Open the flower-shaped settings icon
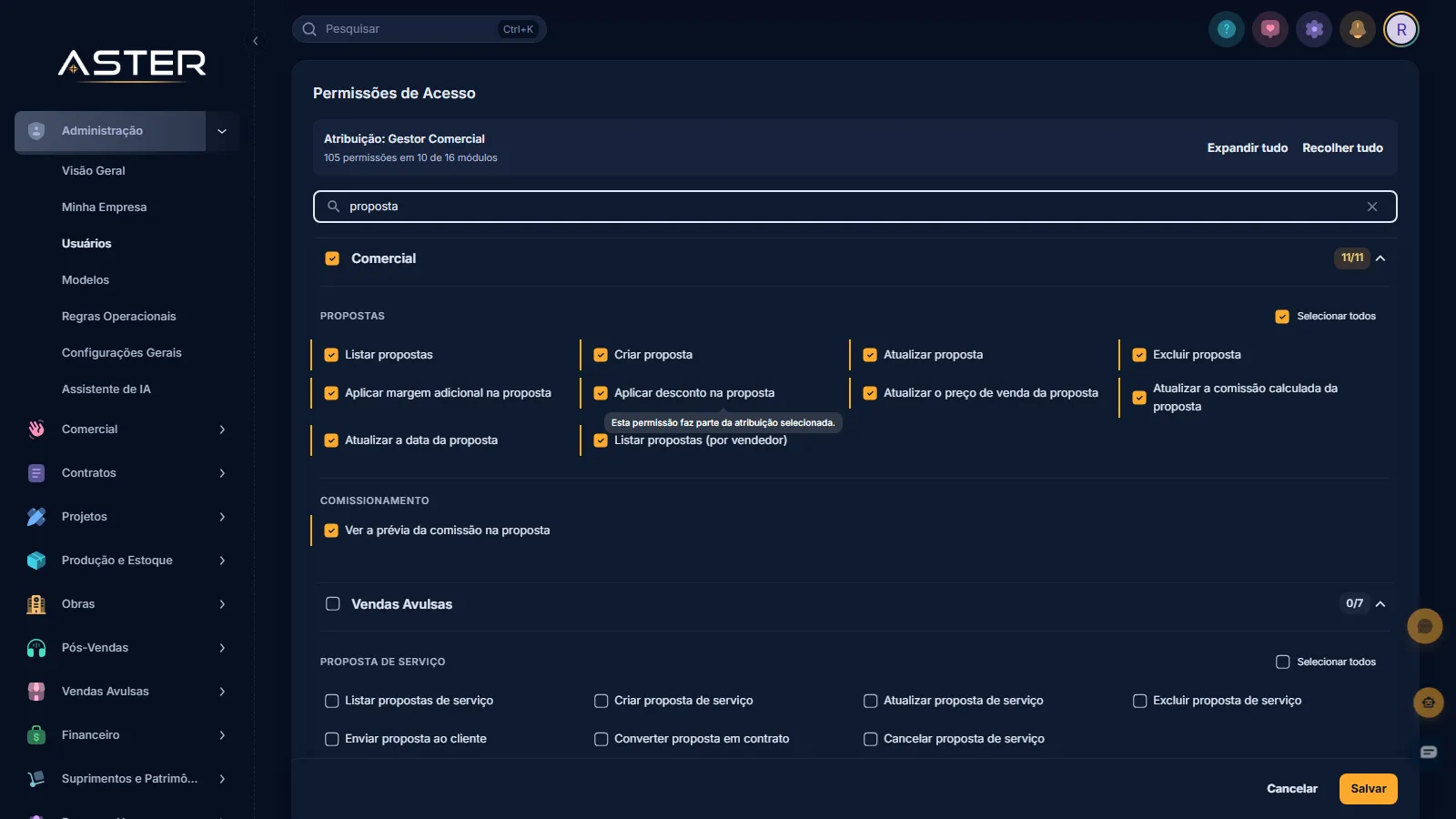 click(1314, 29)
